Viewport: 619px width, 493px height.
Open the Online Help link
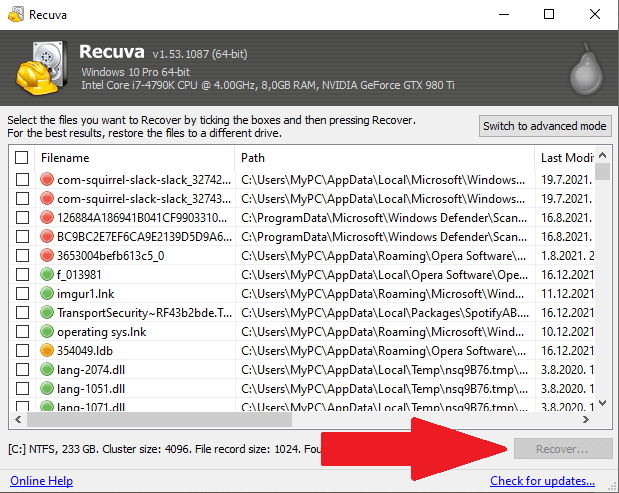click(41, 481)
